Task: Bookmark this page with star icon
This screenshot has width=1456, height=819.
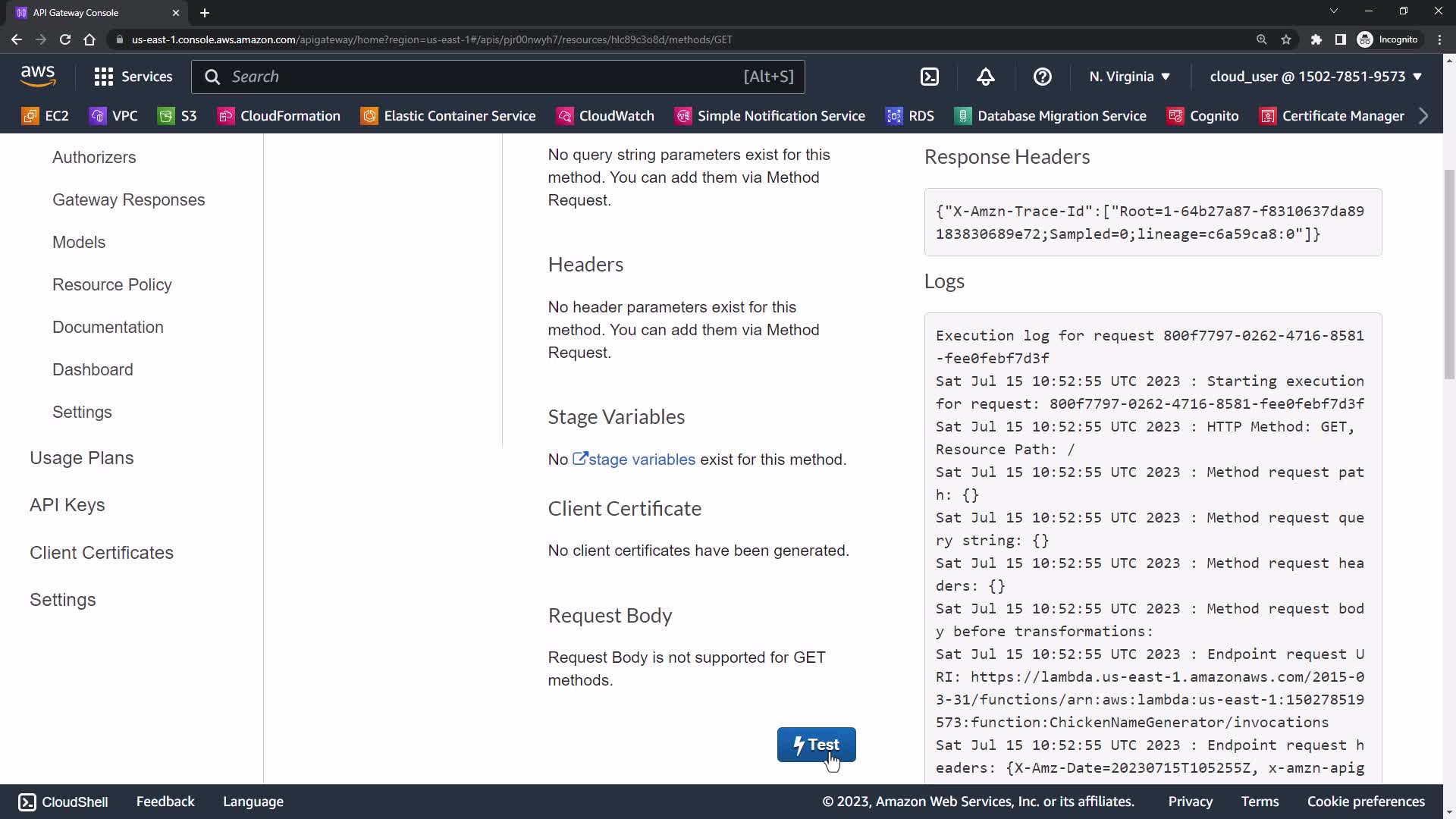Action: (1286, 39)
